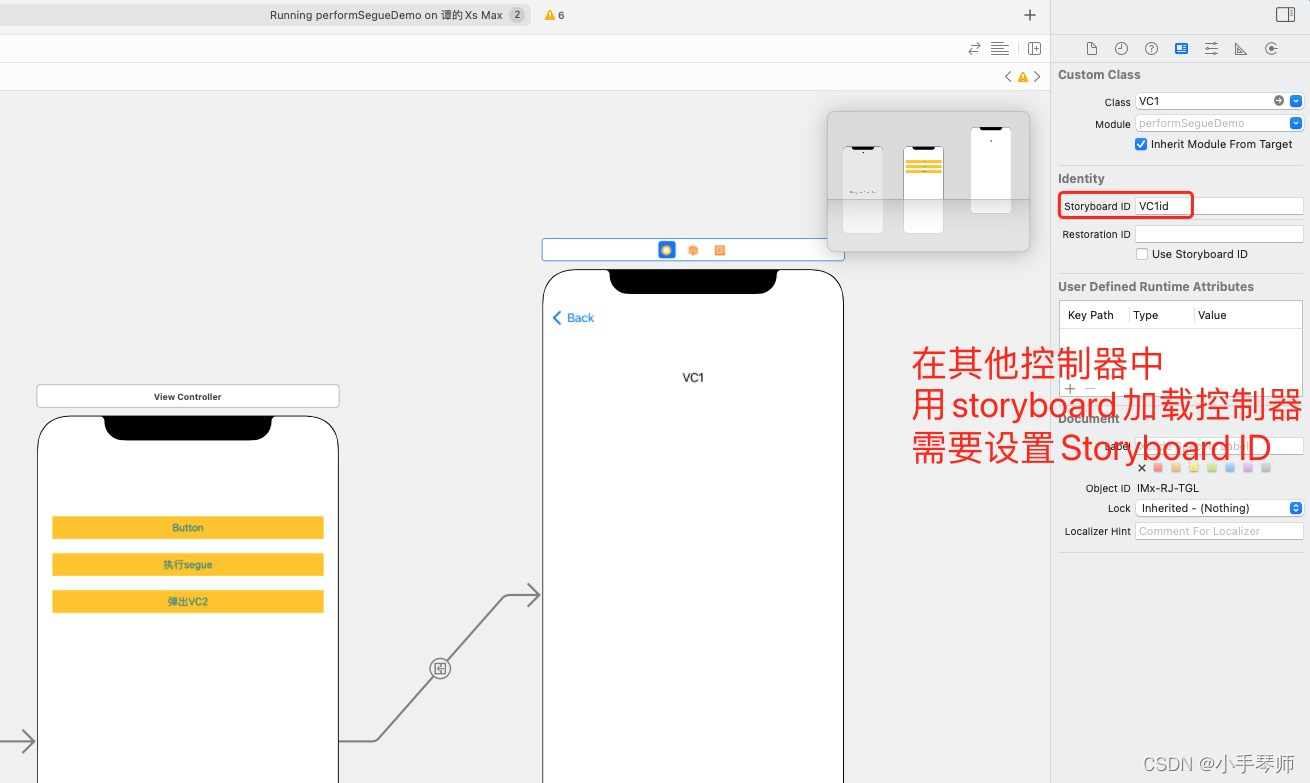
Task: Click the 6 warnings indicator in the toolbar
Action: coord(554,15)
